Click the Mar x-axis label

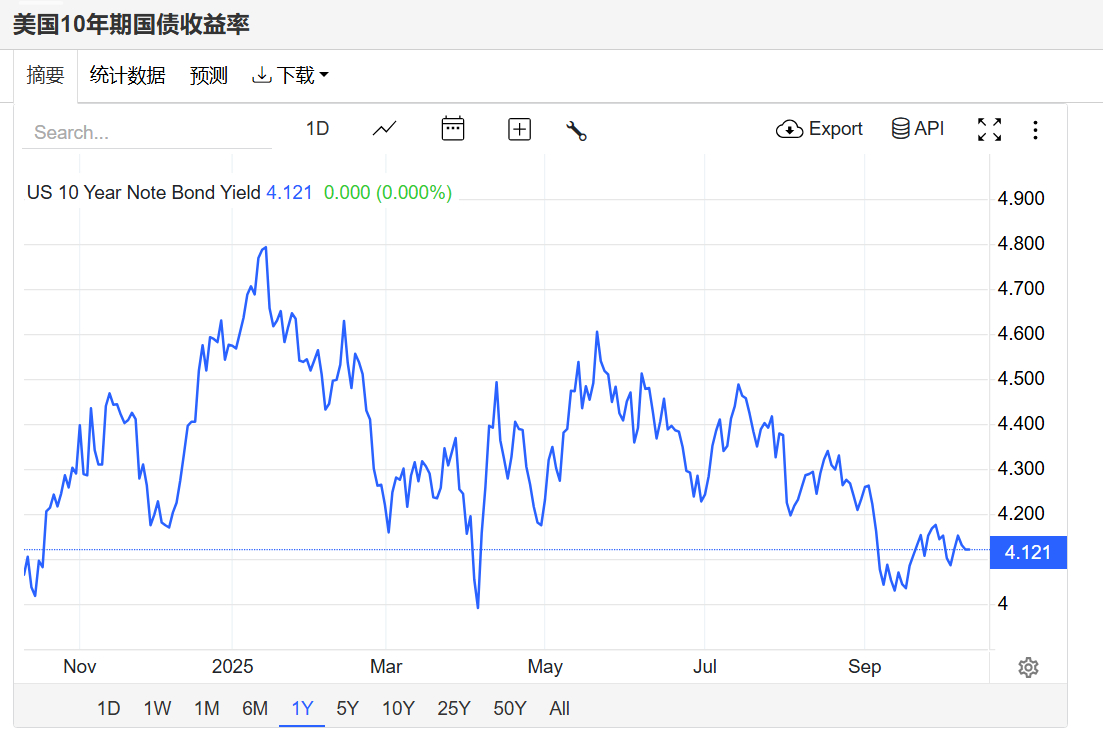point(386,666)
